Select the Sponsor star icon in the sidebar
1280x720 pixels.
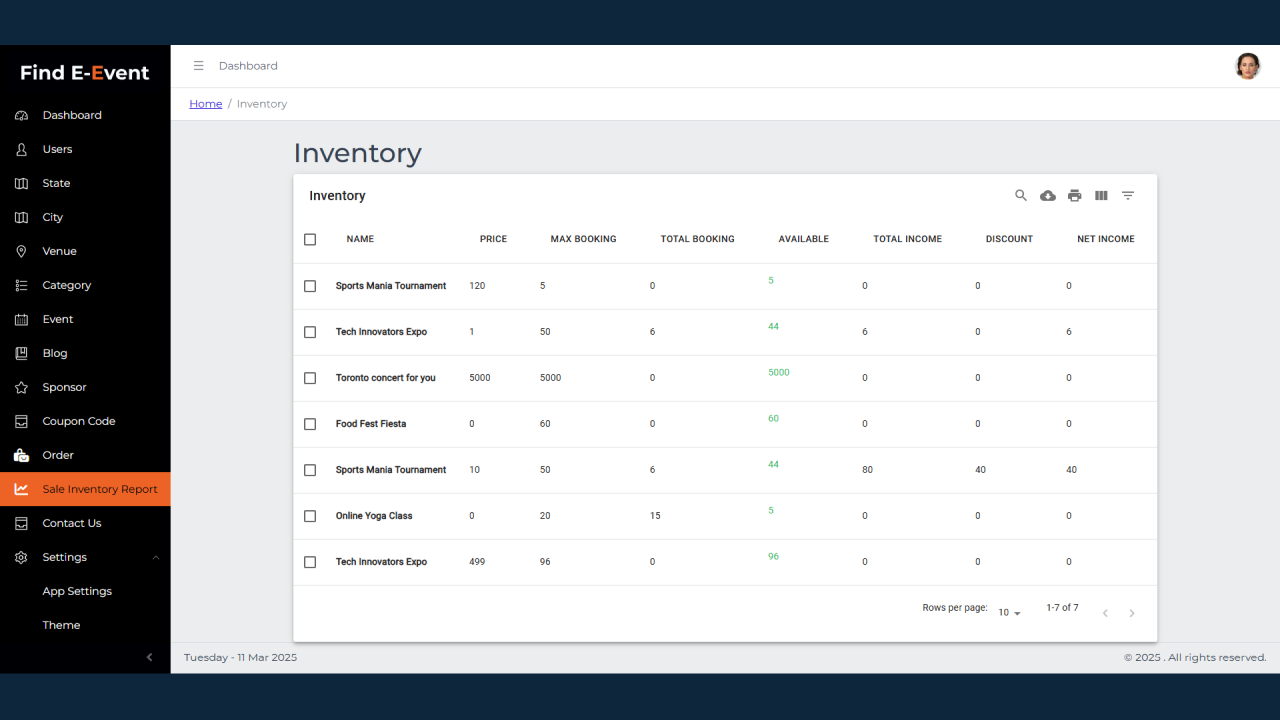(23, 387)
